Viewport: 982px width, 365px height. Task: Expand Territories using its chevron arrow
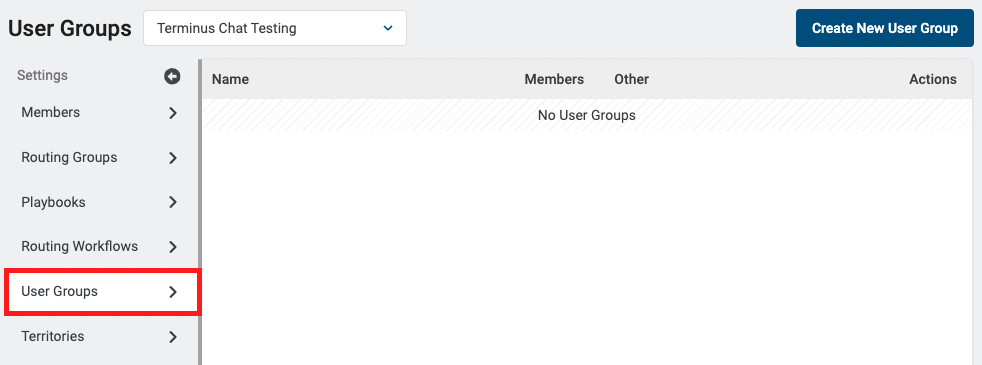(173, 337)
